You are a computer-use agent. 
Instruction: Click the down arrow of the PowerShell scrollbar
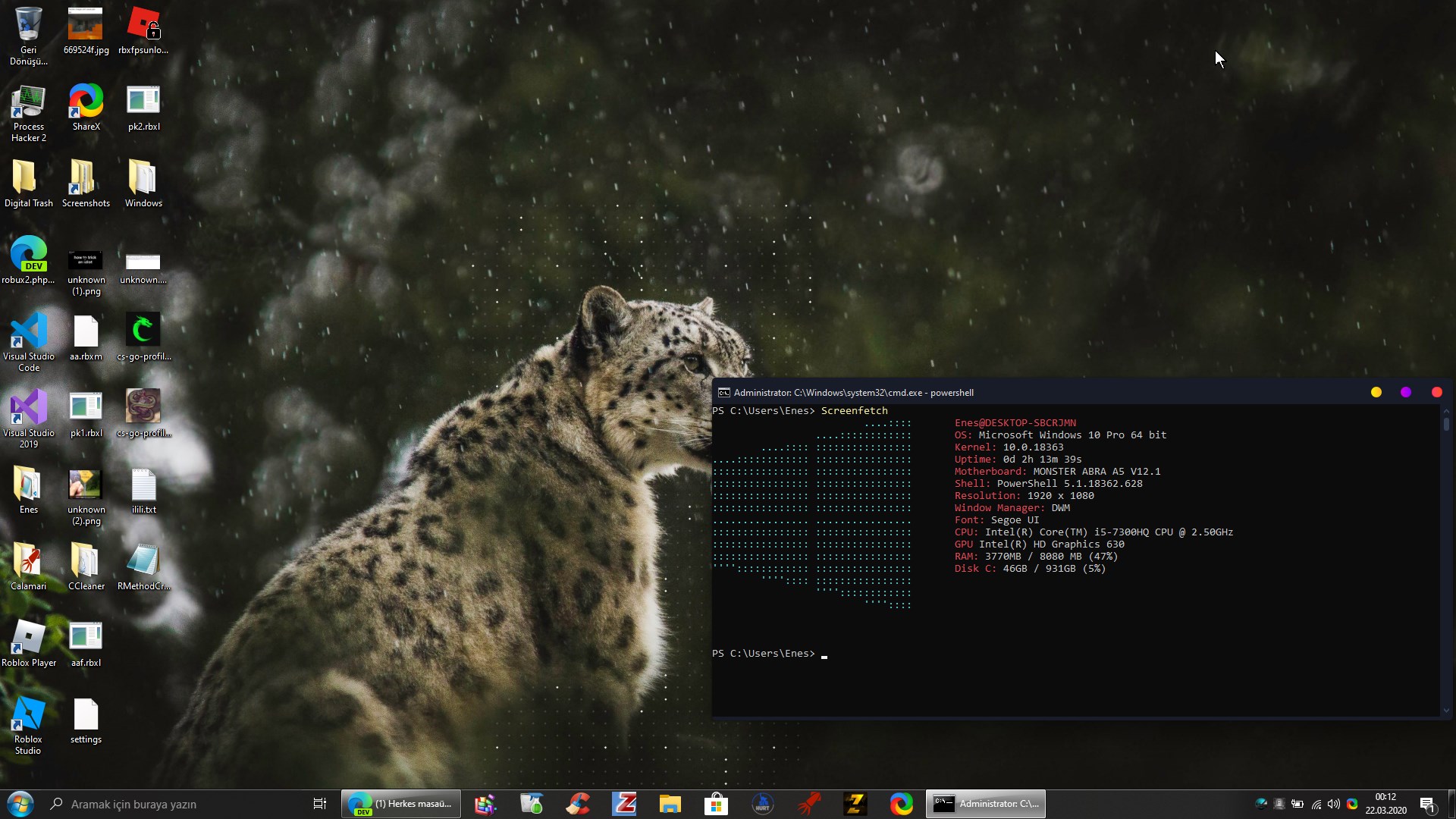click(x=1446, y=711)
